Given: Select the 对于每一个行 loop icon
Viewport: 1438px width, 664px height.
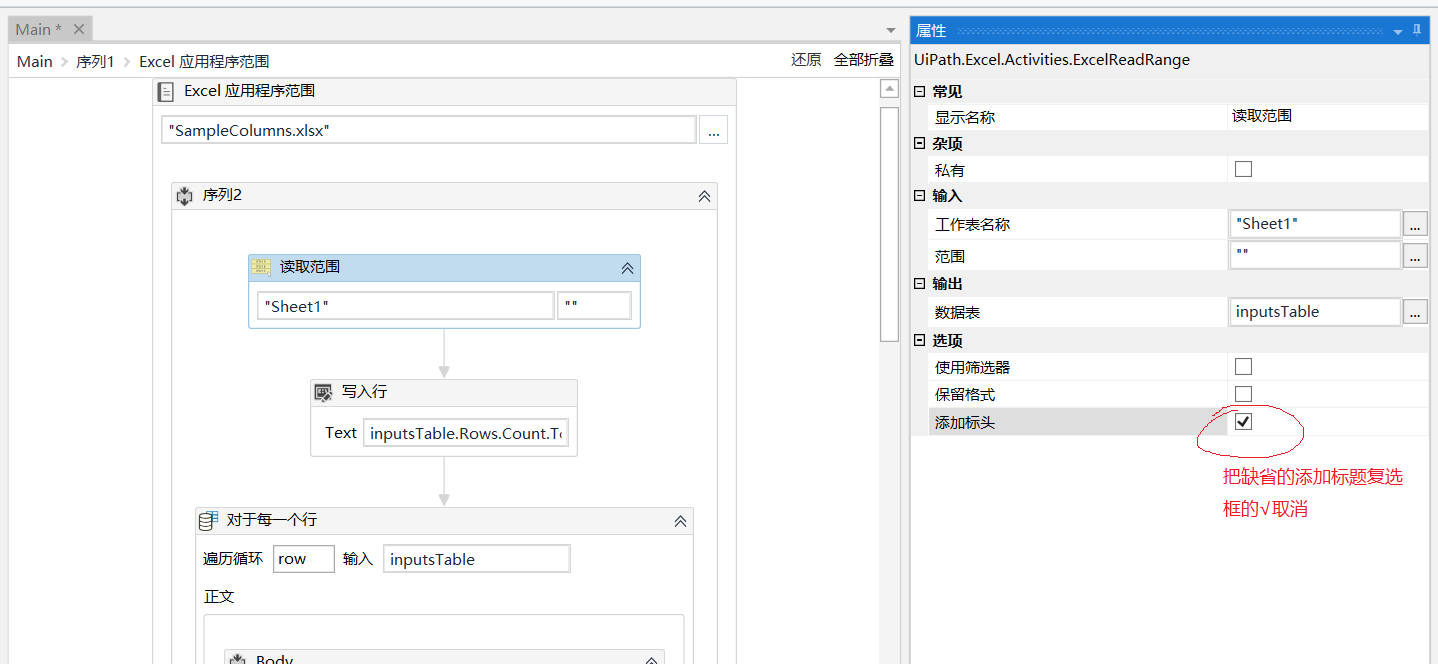Looking at the screenshot, I should [208, 520].
